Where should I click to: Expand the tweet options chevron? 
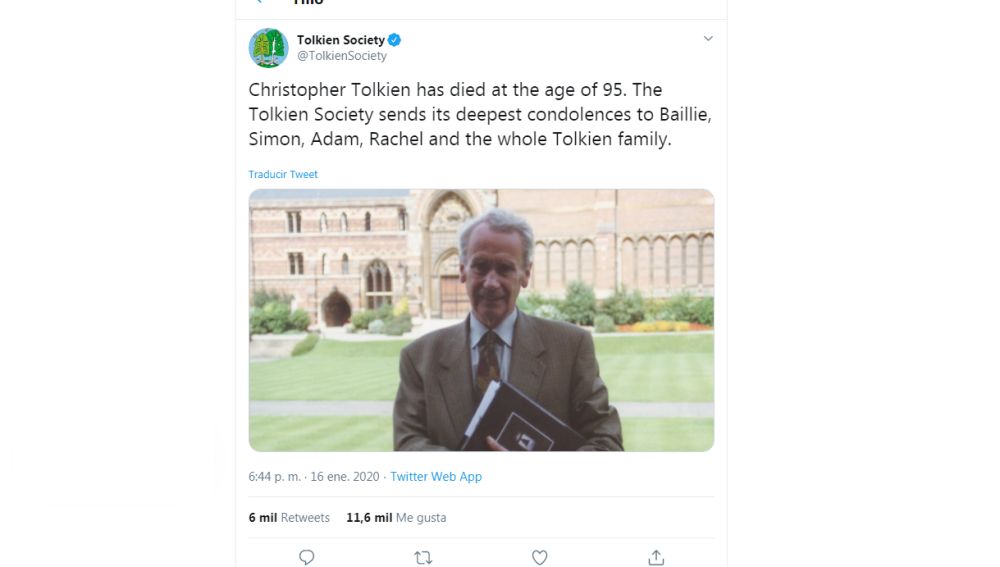coord(708,39)
